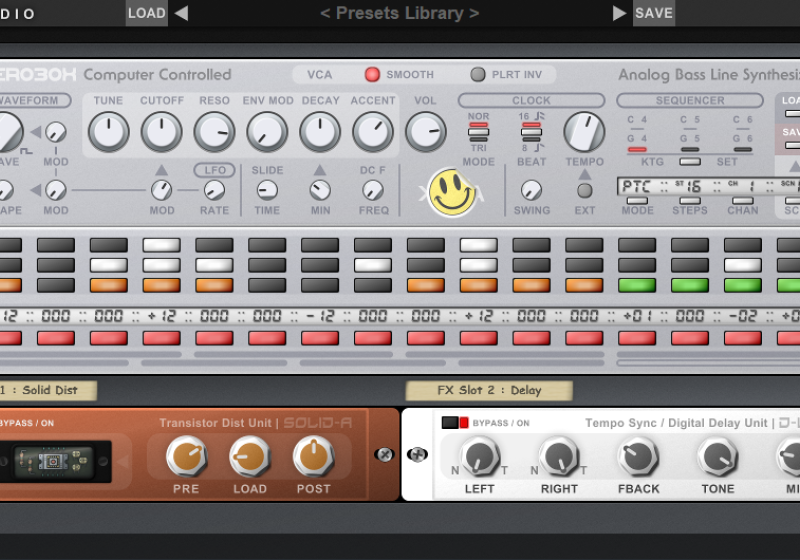Click the VOL knob
Image resolution: width=800 pixels, height=560 pixels.
click(x=426, y=132)
